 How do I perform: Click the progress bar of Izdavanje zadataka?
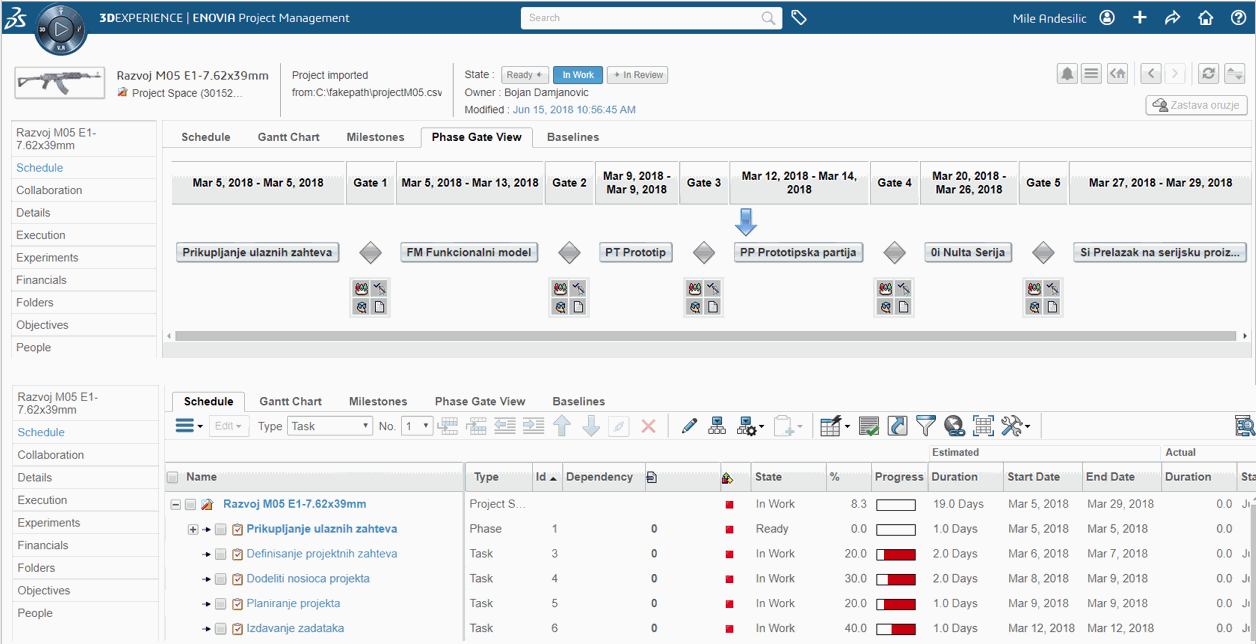pos(897,628)
